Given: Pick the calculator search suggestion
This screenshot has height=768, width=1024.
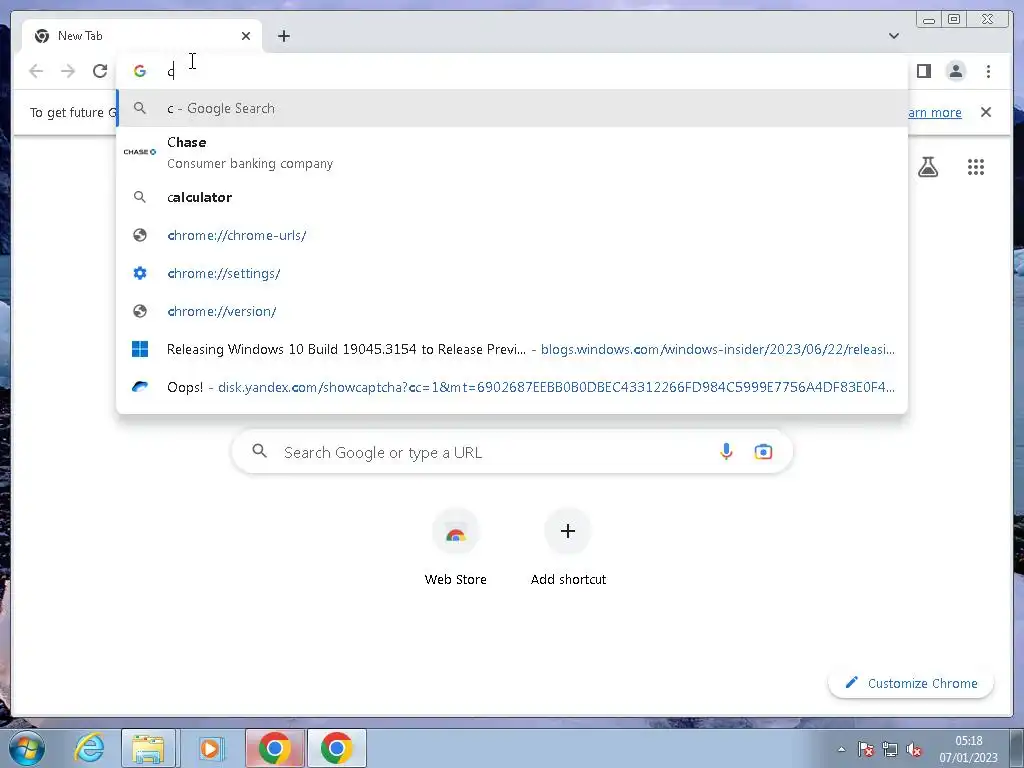Looking at the screenshot, I should click(512, 197).
